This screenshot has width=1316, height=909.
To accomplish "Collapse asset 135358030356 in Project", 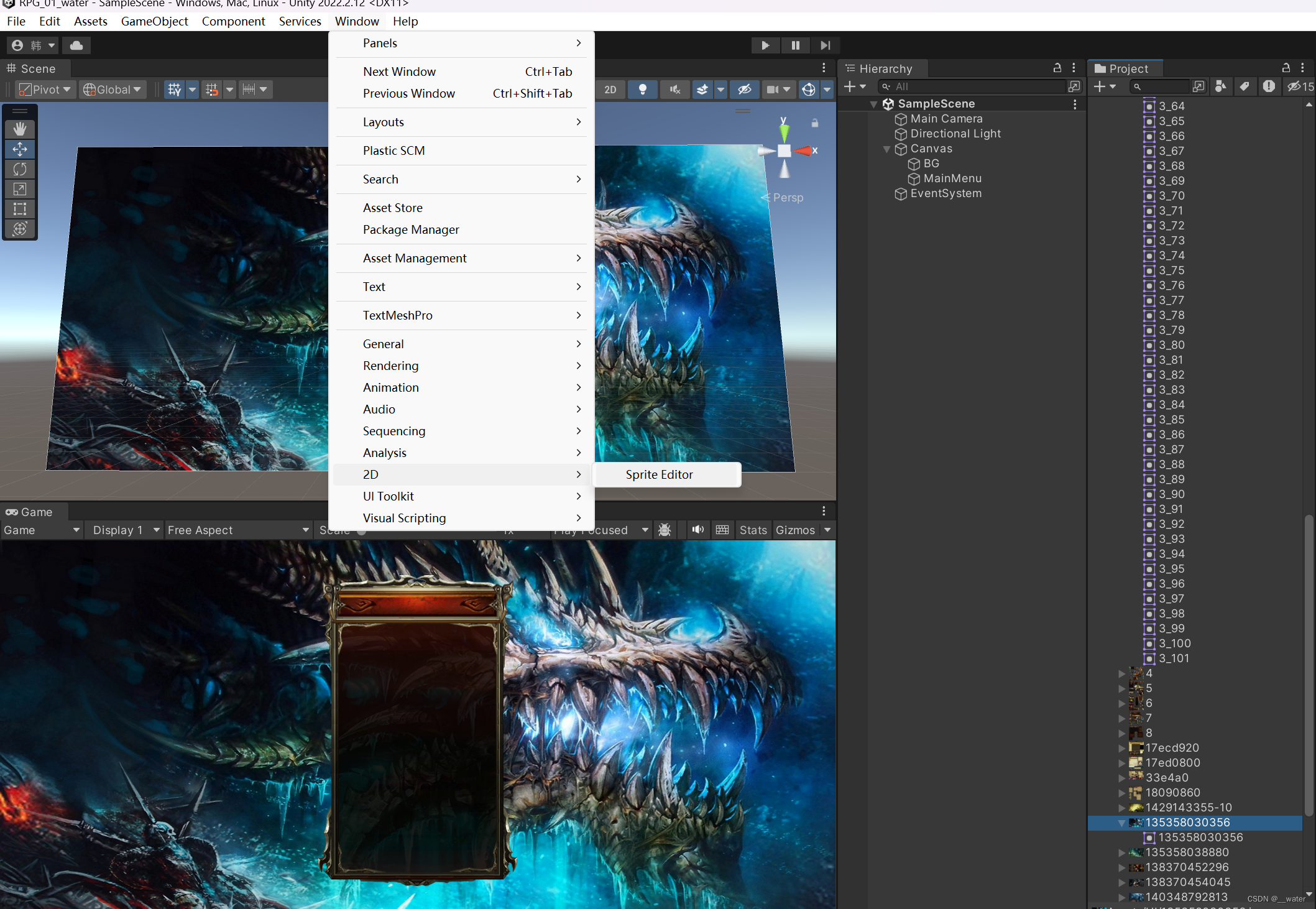I will click(x=1122, y=823).
